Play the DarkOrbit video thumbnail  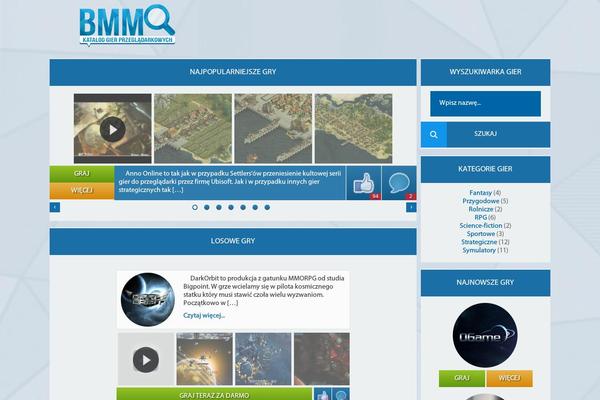click(x=146, y=359)
